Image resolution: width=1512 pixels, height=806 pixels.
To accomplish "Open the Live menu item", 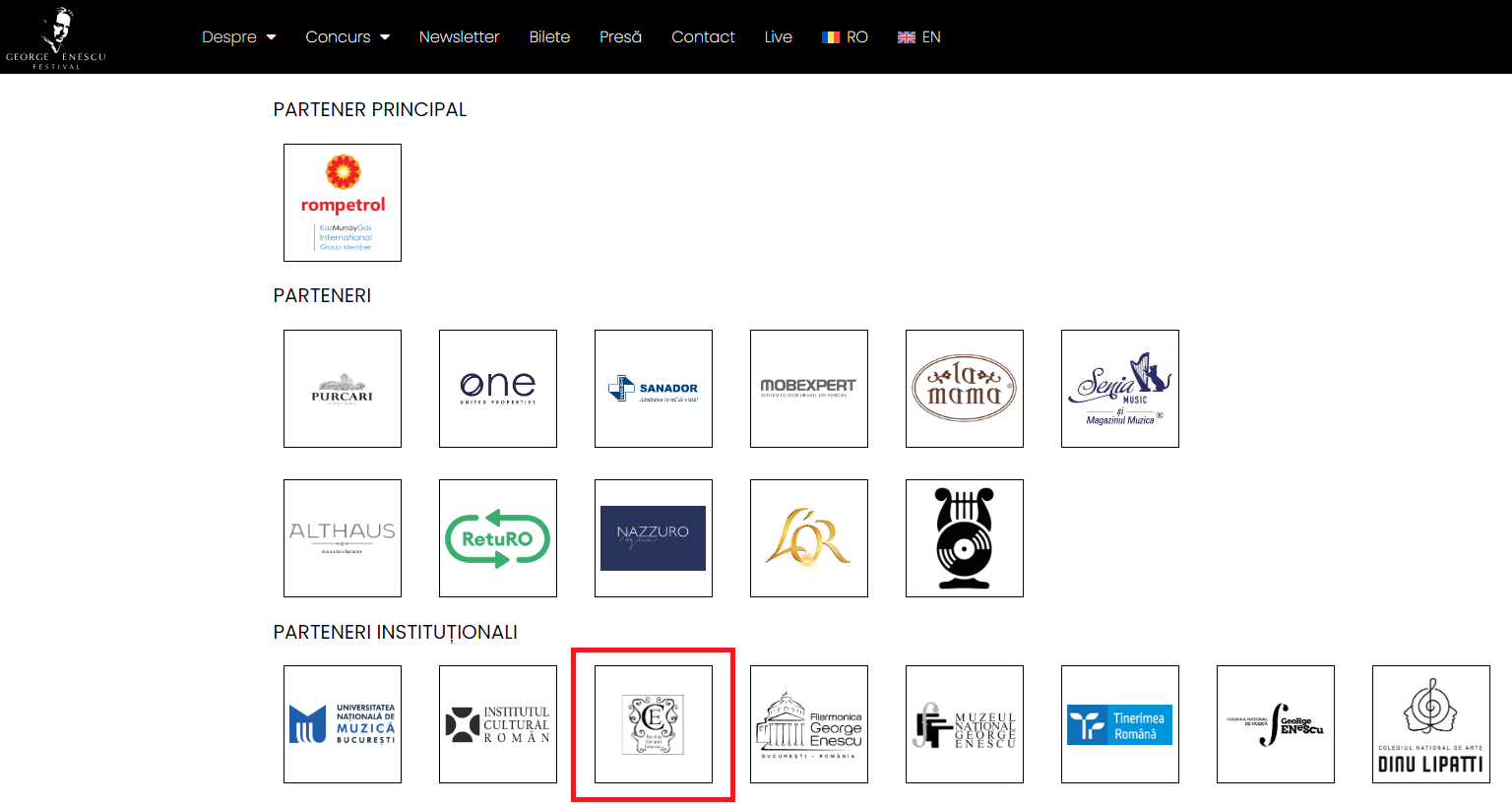I will (x=779, y=37).
